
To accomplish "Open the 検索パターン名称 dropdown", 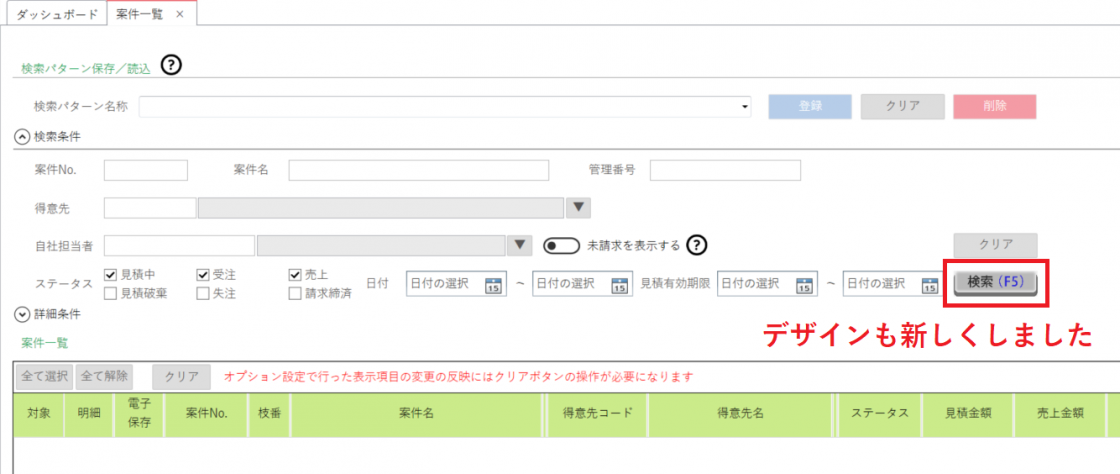I will click(x=745, y=106).
